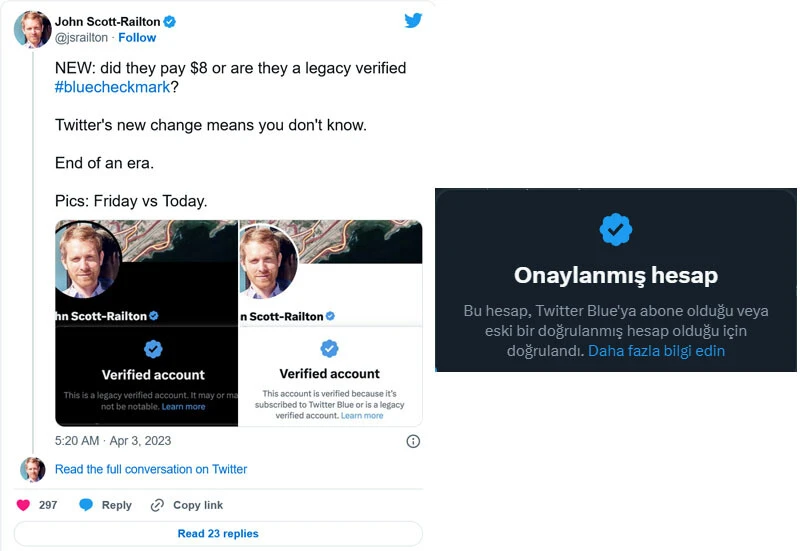This screenshot has width=800, height=551.
Task: Open the Friday dark-mode screenshot image
Action: coord(146,323)
